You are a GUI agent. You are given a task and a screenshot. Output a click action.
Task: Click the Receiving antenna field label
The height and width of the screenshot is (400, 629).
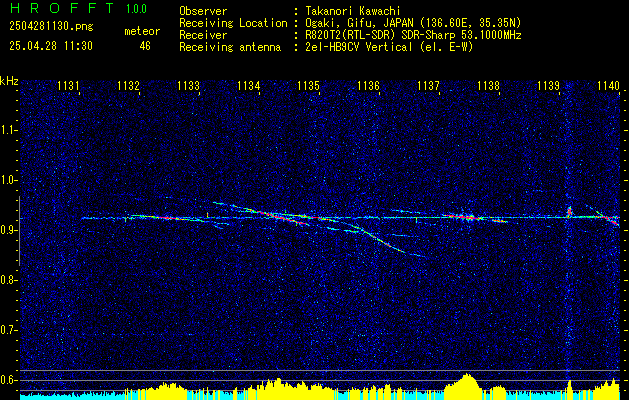[230, 47]
